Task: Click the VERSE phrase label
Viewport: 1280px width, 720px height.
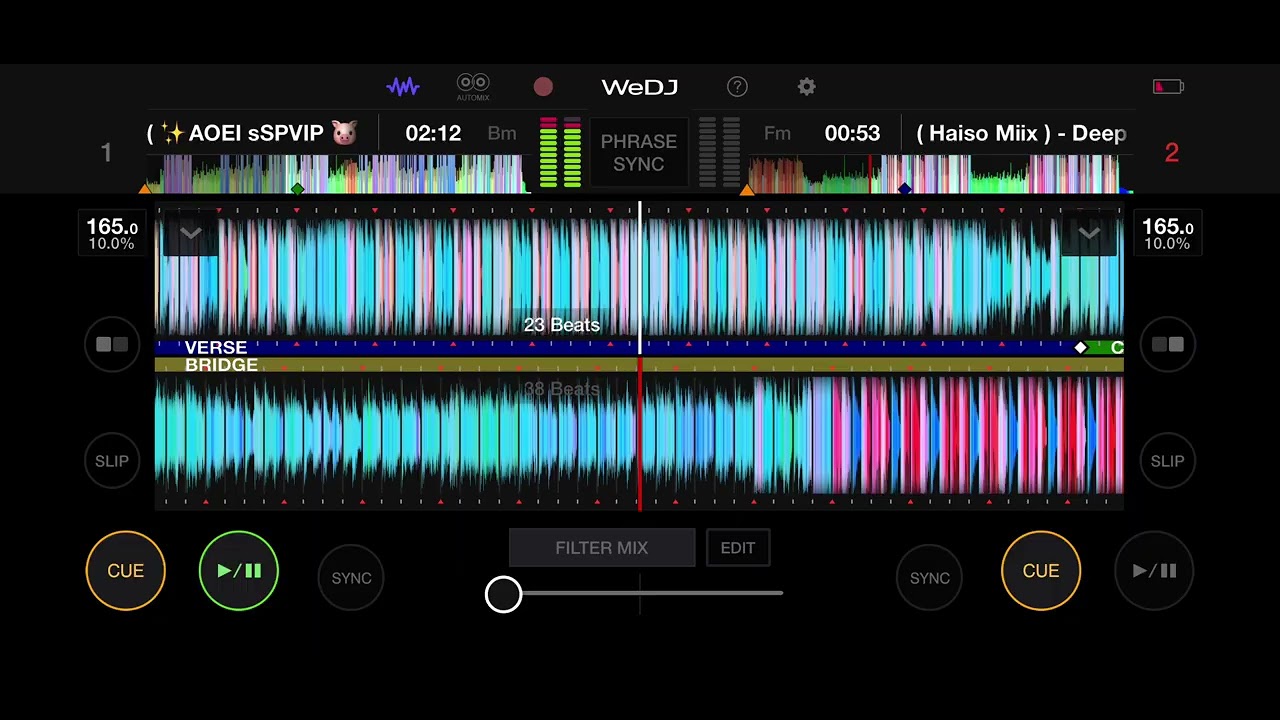Action: 216,347
